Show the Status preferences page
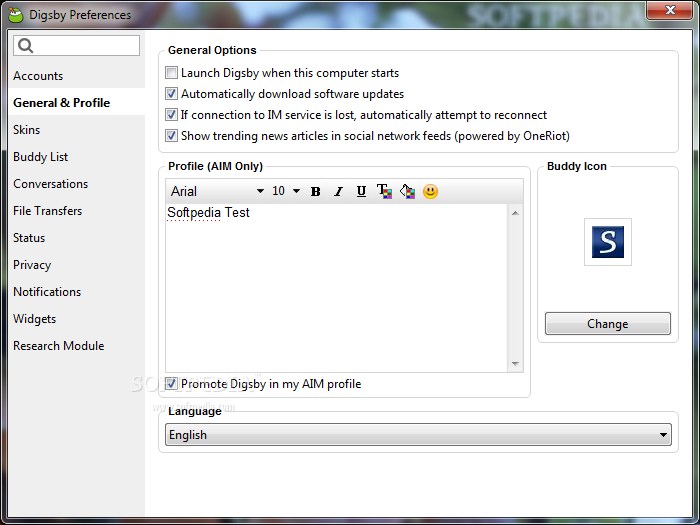 coord(76,238)
